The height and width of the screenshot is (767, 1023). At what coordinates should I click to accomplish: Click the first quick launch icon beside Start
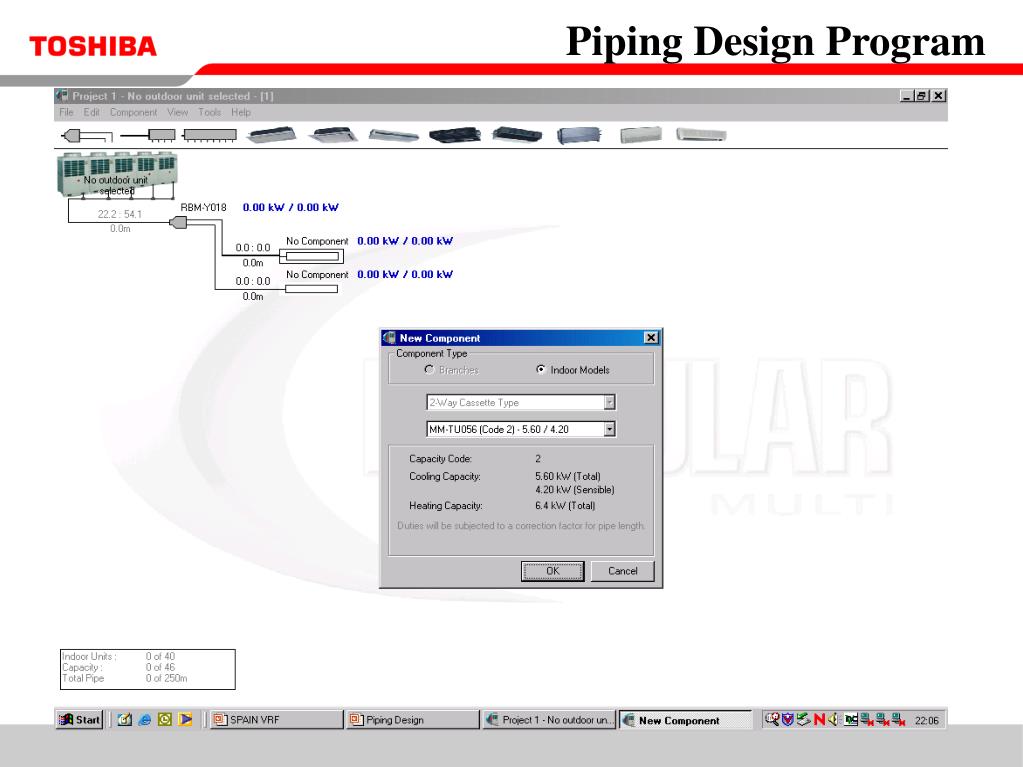click(x=125, y=719)
